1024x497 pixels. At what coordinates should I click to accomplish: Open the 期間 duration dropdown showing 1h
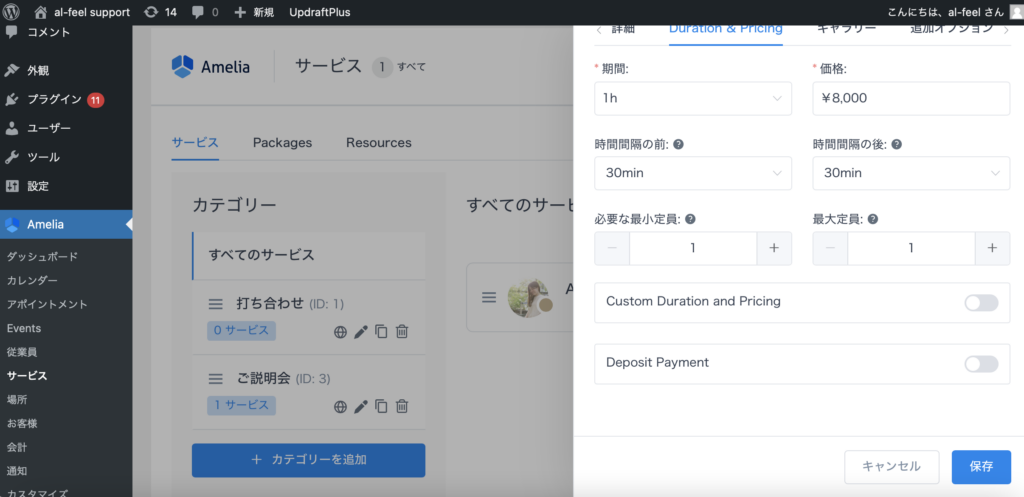692,98
